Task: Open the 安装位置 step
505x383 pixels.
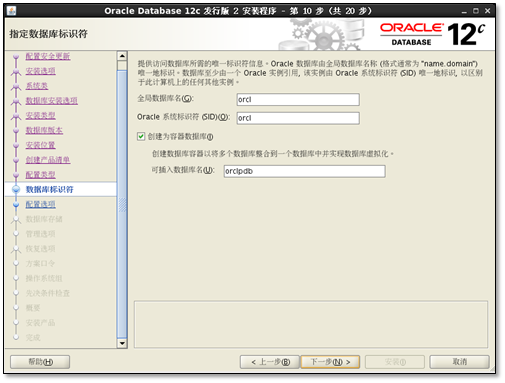Action: coord(41,145)
